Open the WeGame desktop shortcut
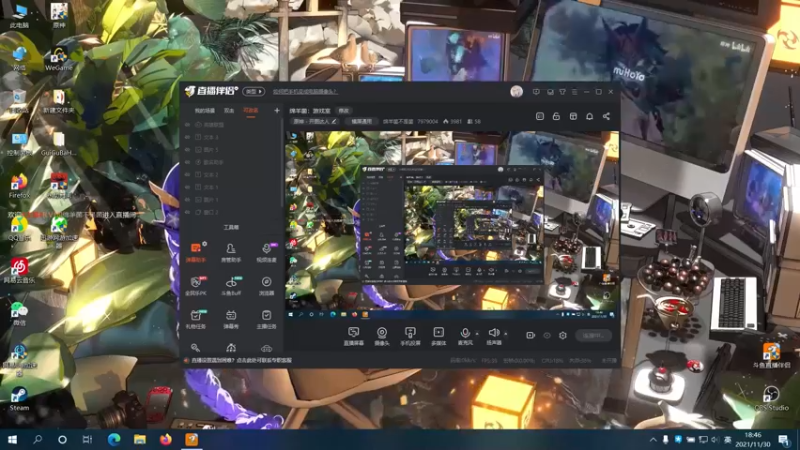Screen dimensions: 800x450 59,59
